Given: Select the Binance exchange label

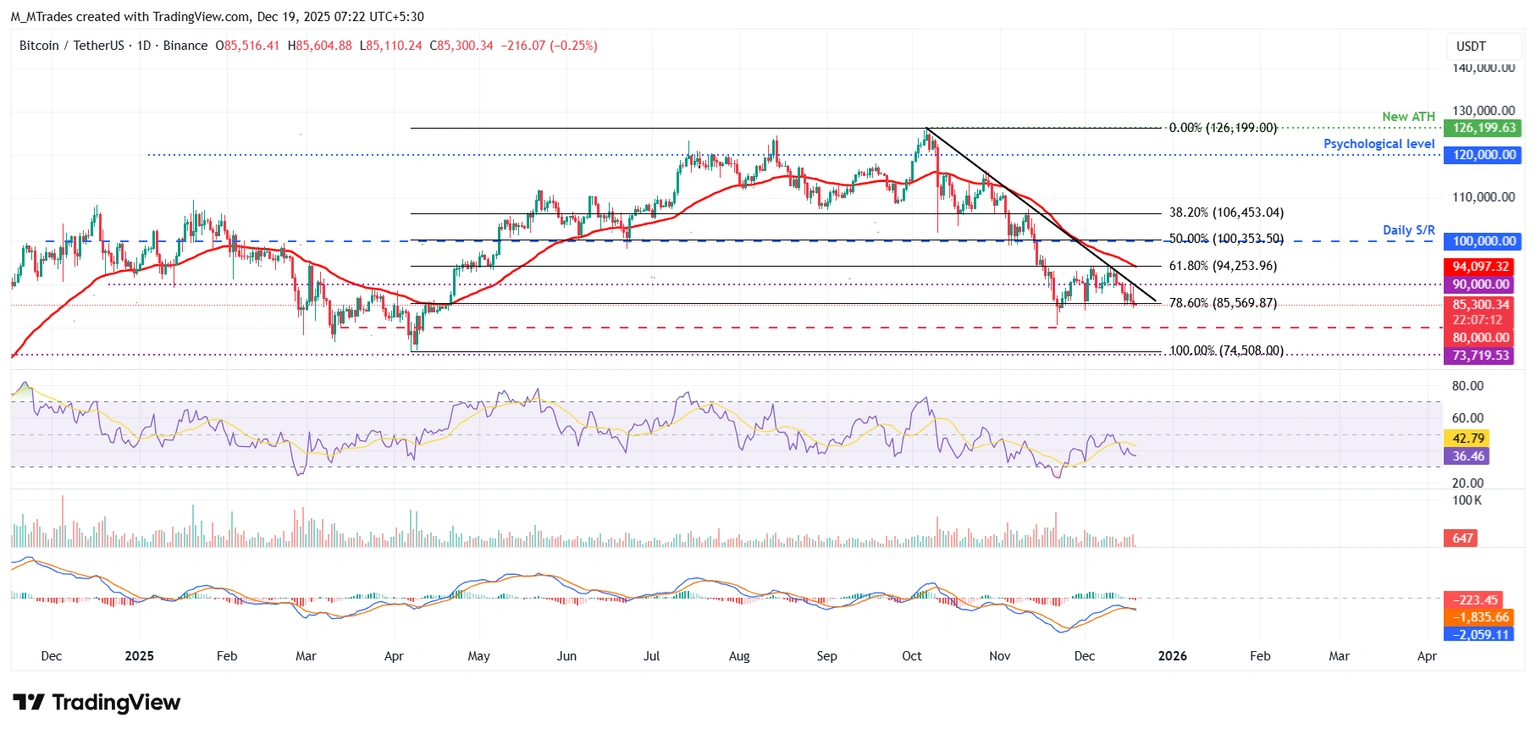Looking at the screenshot, I should pyautogui.click(x=185, y=45).
